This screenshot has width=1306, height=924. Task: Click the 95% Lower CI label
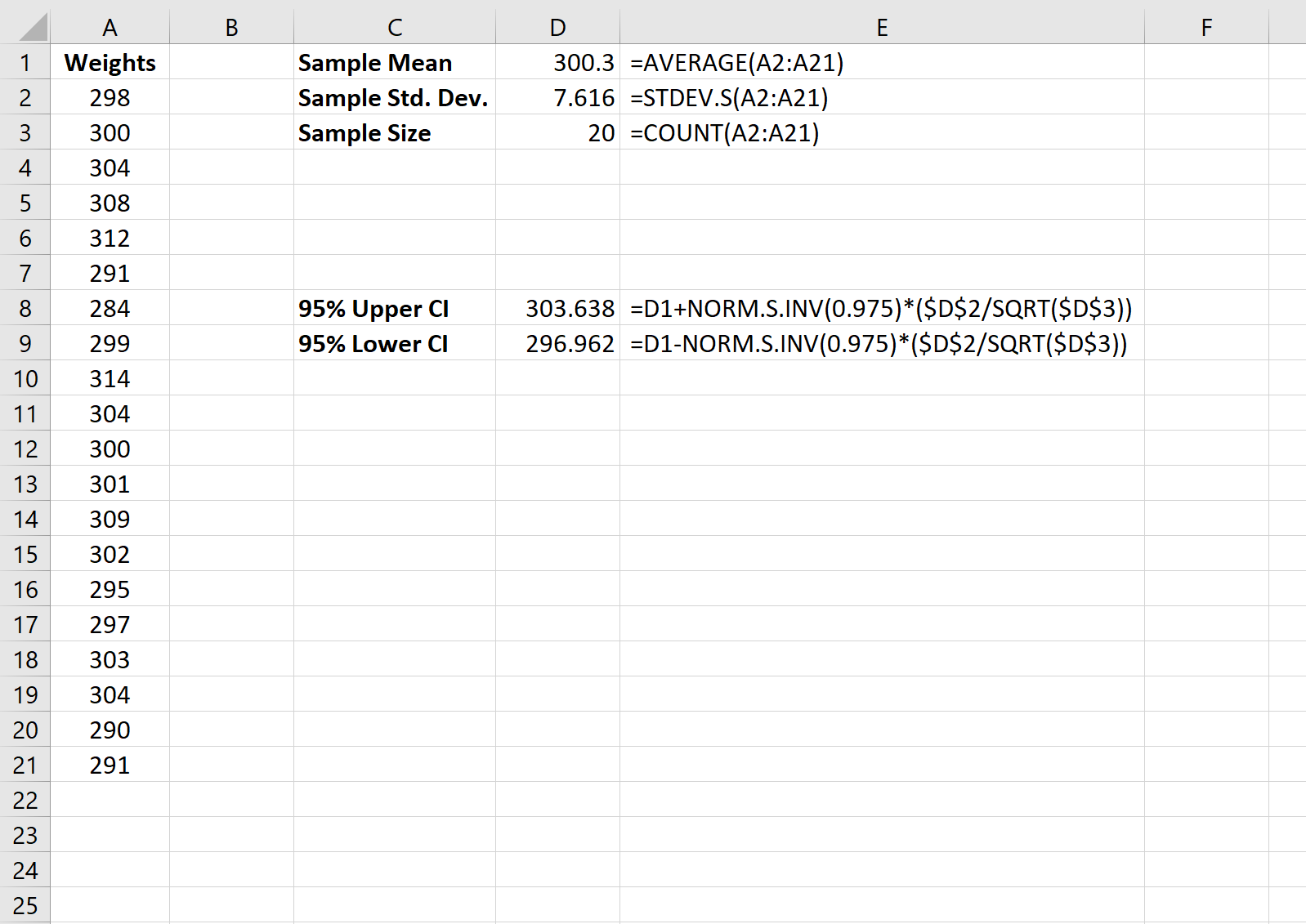point(373,343)
